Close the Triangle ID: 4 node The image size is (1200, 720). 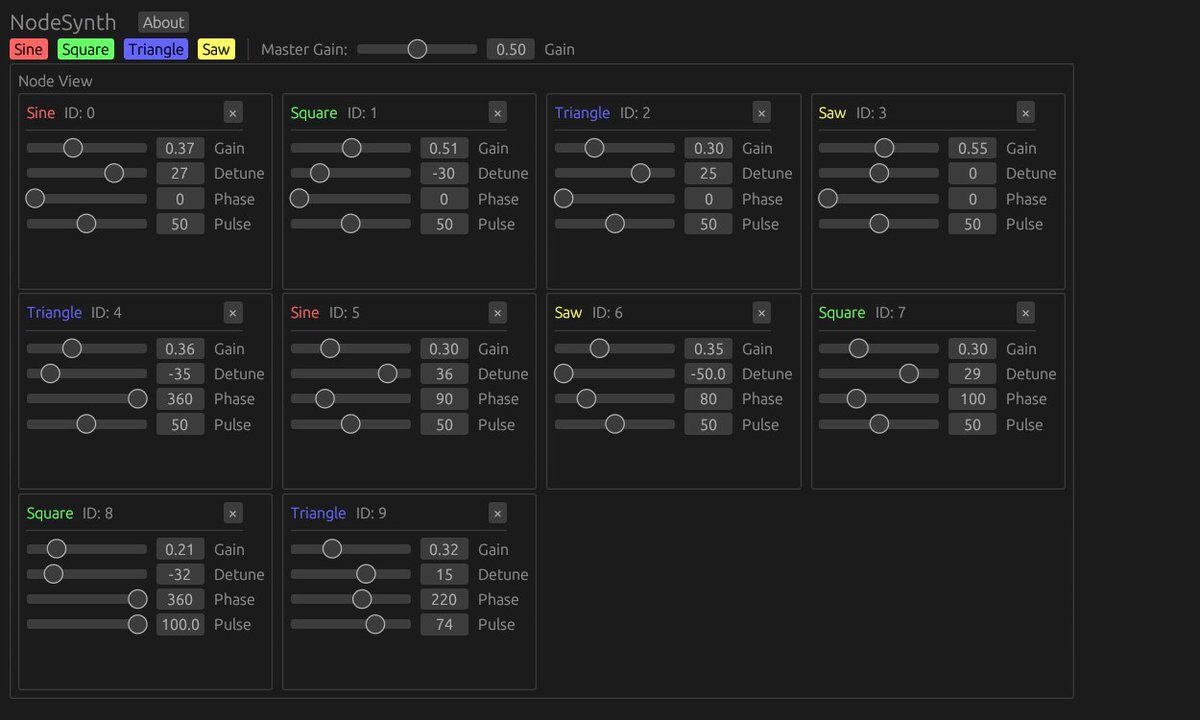coord(233,313)
